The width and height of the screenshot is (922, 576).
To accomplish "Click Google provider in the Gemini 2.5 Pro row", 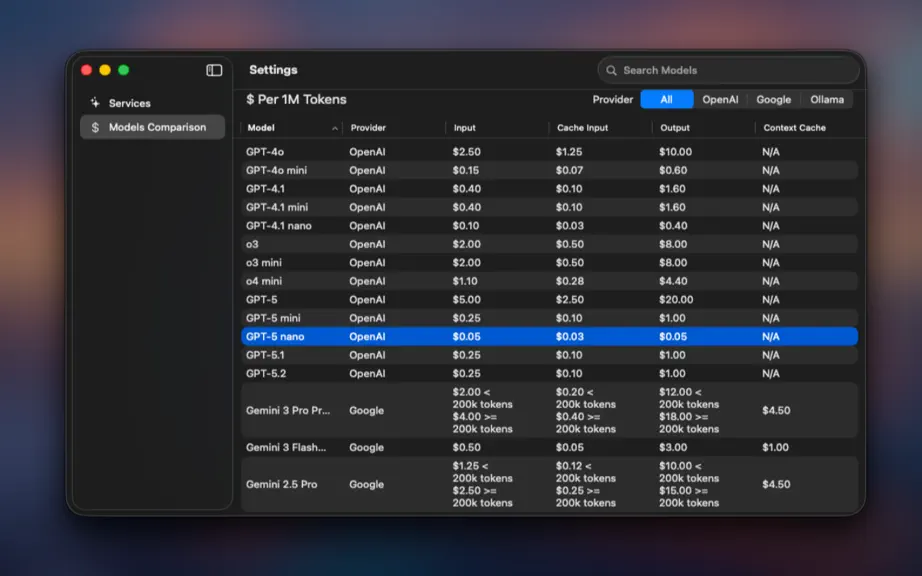I will [366, 484].
